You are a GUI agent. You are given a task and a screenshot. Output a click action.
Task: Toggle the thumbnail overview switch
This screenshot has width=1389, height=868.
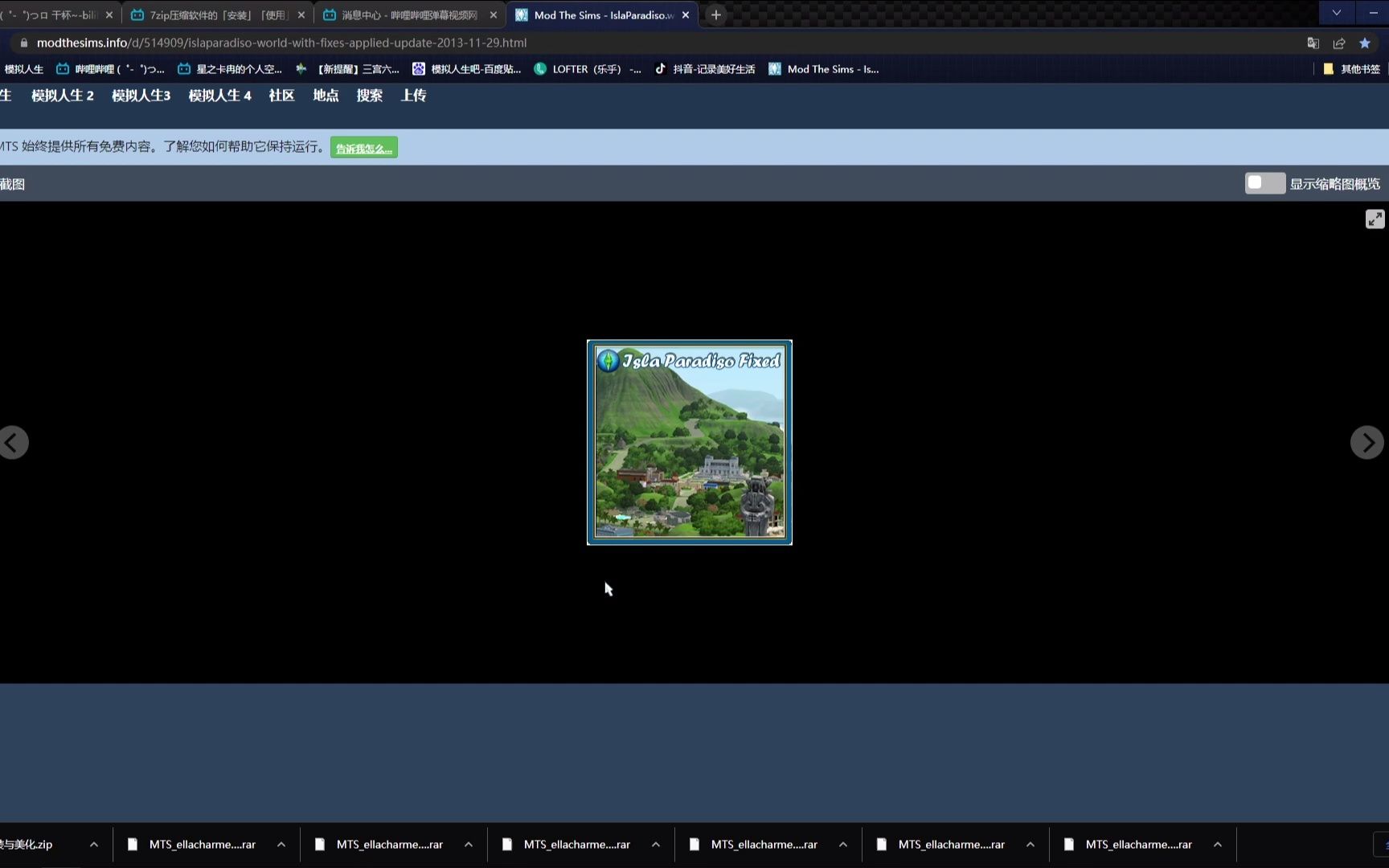point(1264,183)
